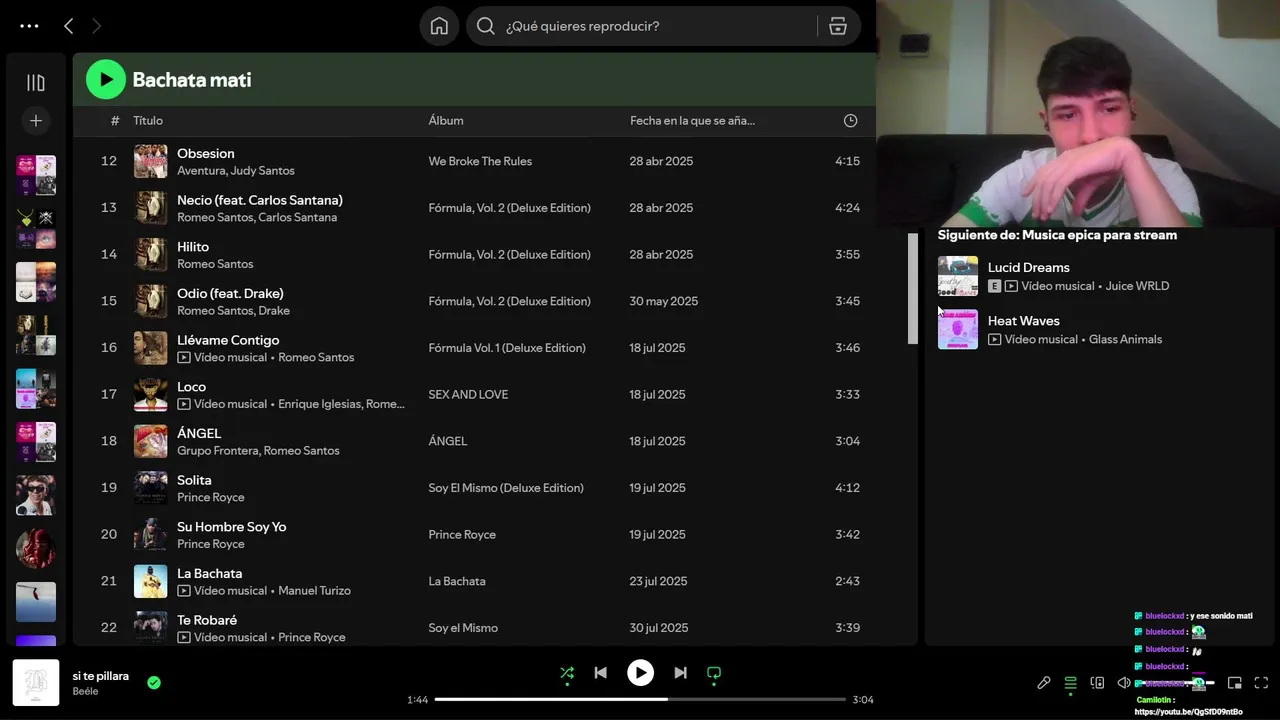Open album Fórmula Vol. 1 (Deluxe Edition)

click(x=507, y=348)
